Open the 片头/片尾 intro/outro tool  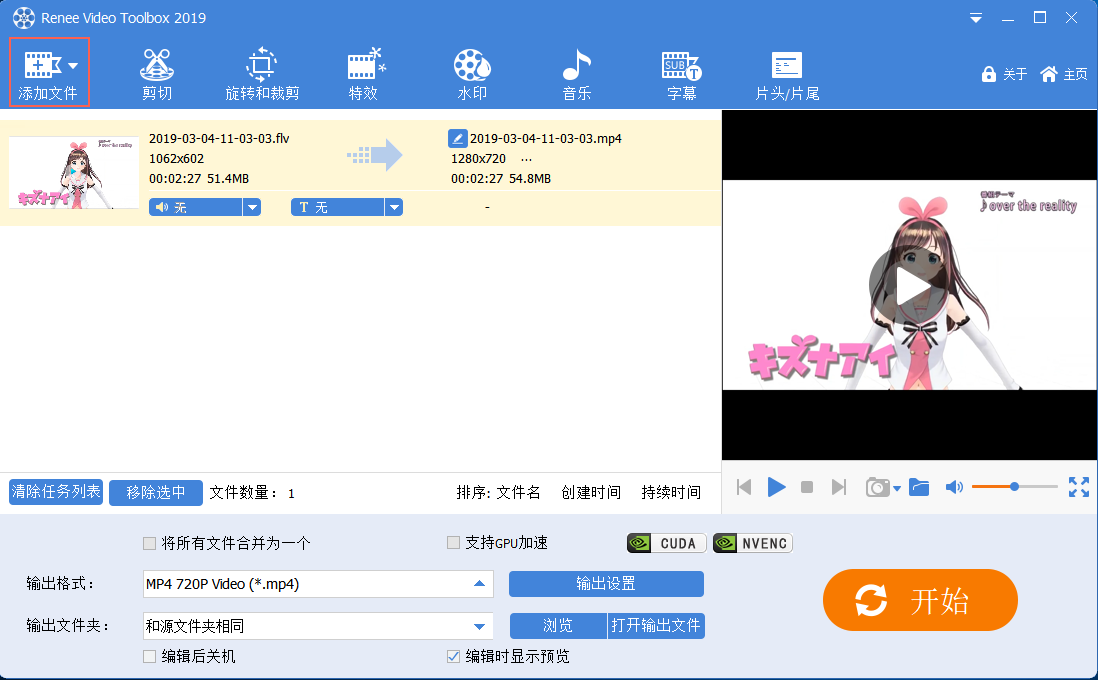787,74
